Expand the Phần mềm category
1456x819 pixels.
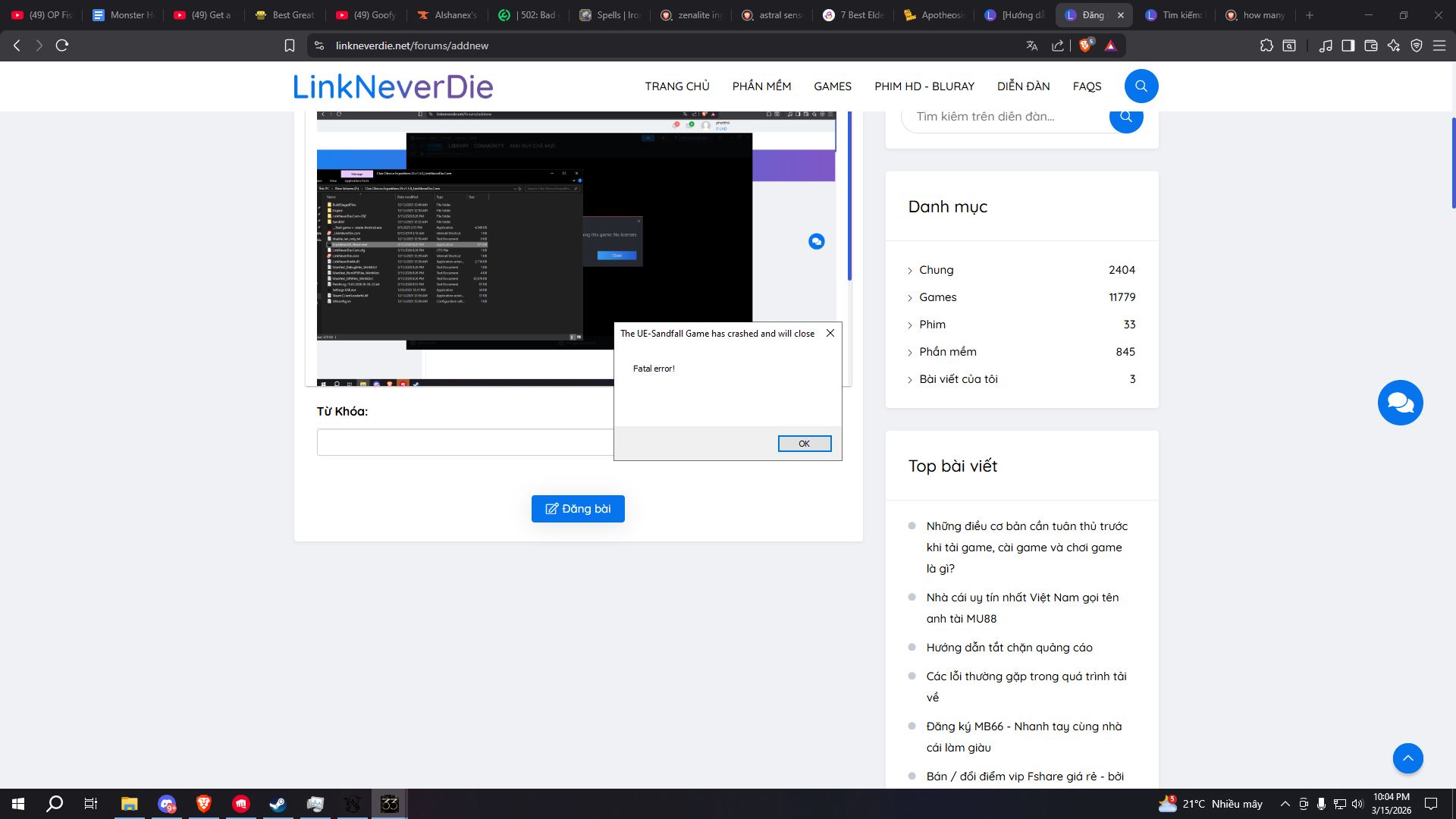[947, 352]
